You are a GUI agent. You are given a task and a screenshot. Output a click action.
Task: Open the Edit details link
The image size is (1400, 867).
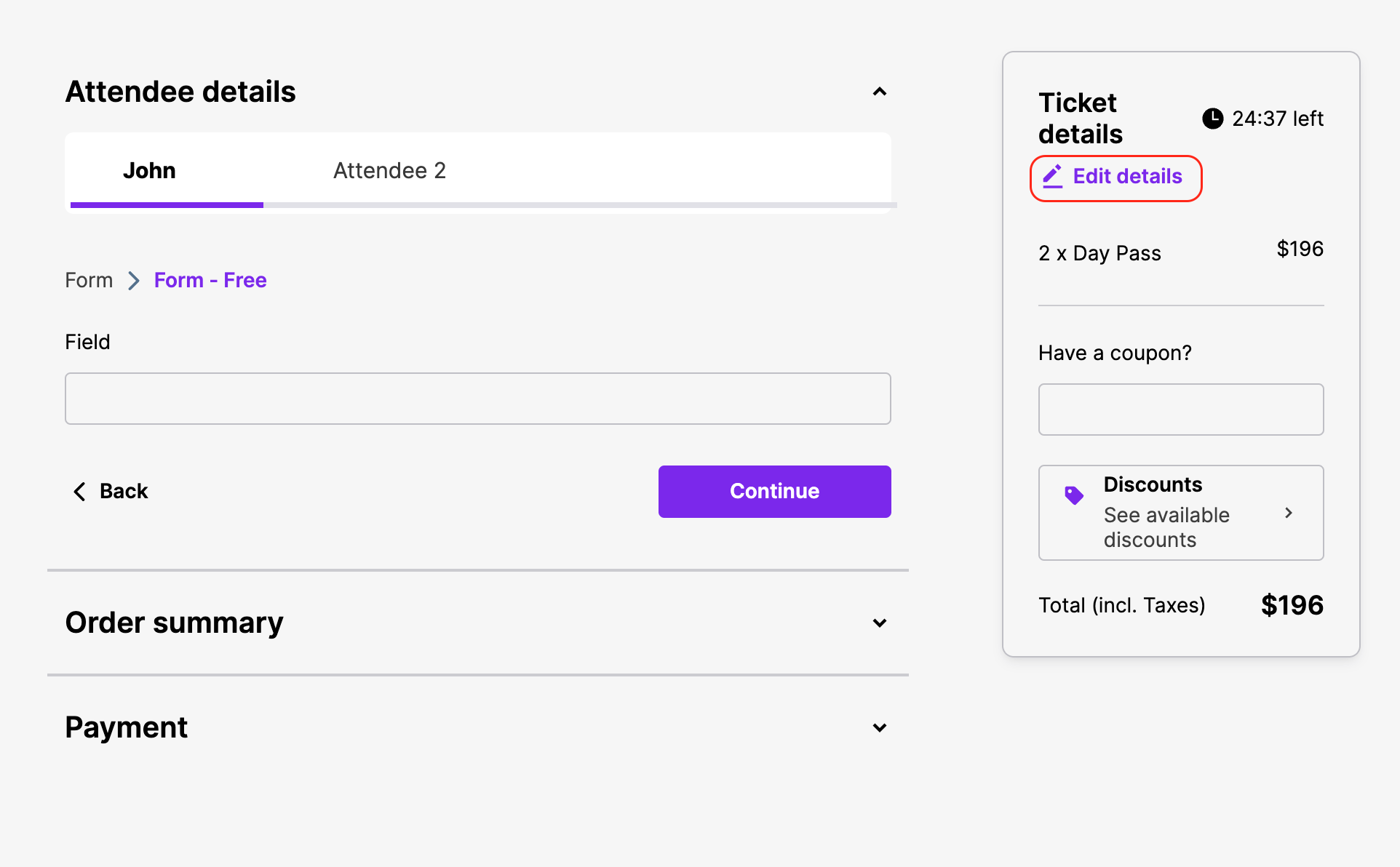pos(1127,177)
